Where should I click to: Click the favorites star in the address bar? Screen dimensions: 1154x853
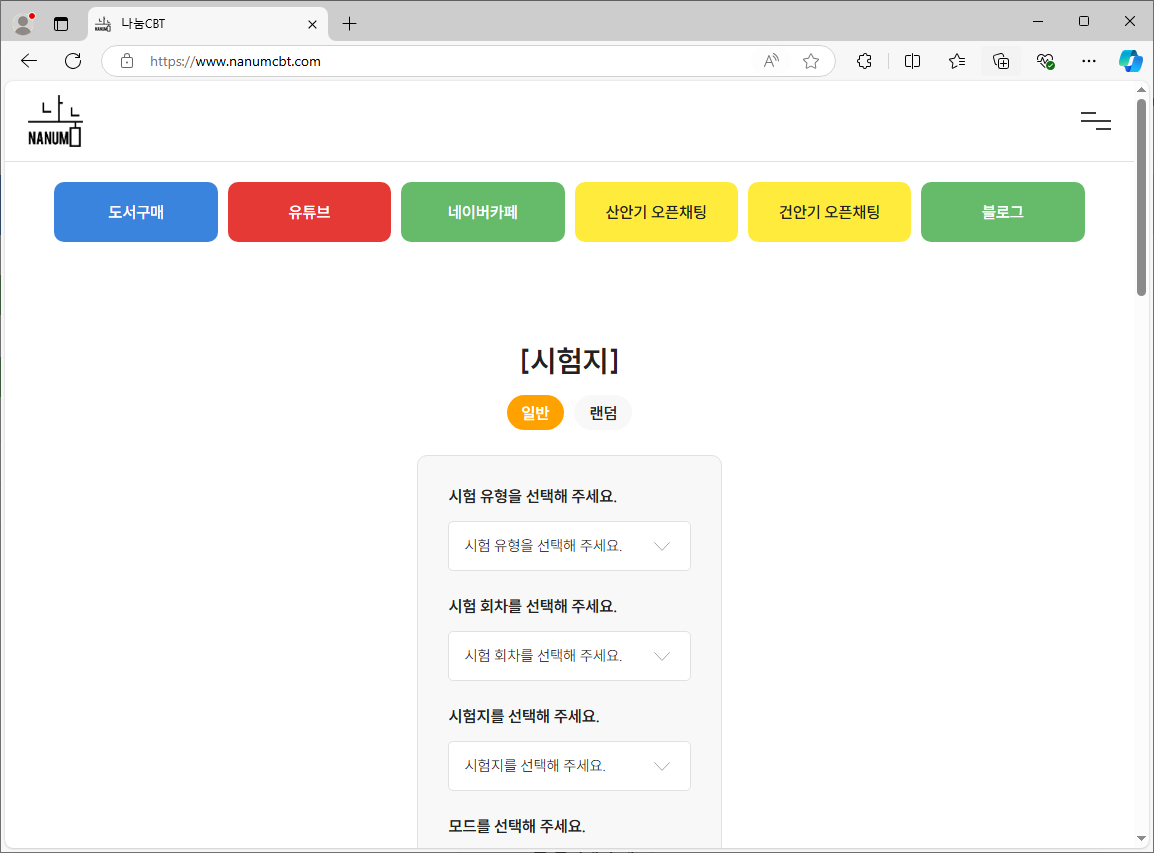click(x=811, y=61)
